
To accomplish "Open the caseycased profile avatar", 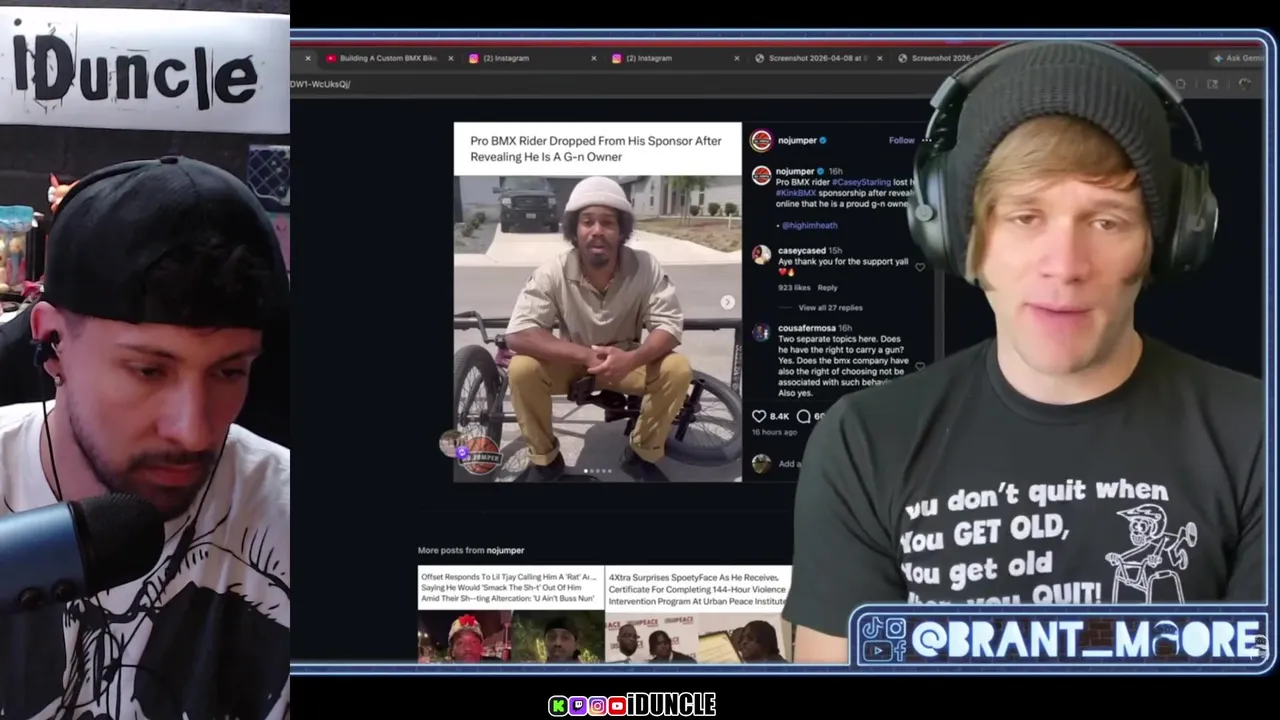I will tap(761, 255).
